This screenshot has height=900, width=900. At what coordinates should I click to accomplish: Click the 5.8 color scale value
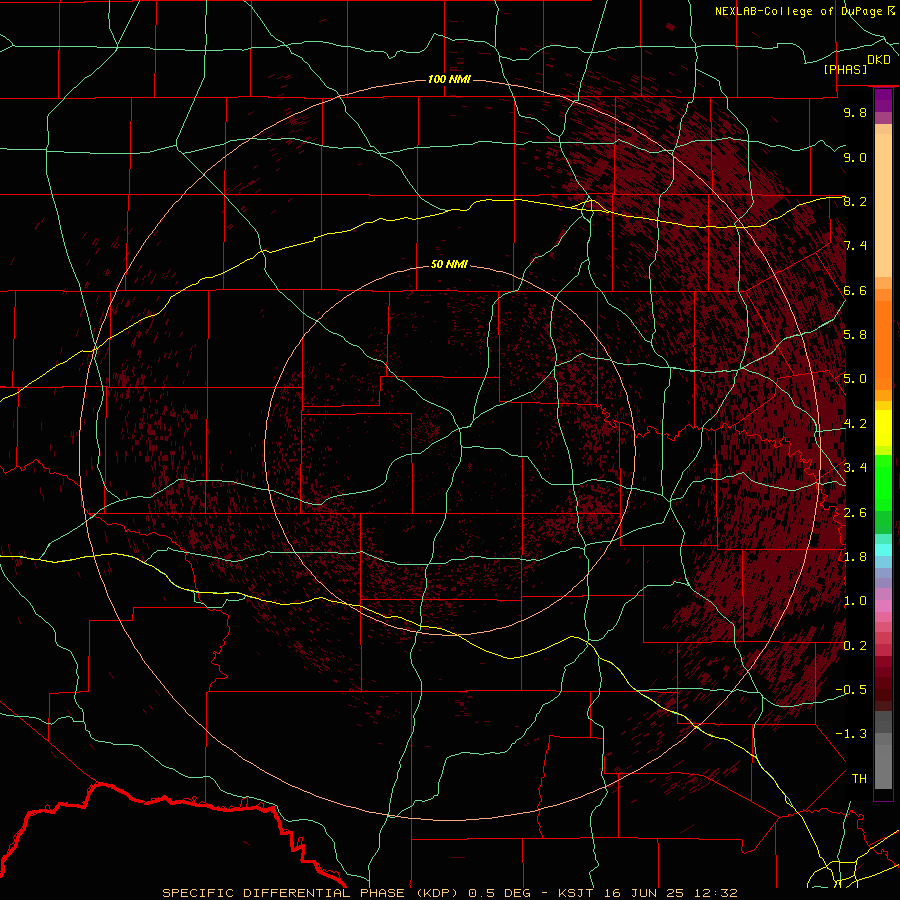[855, 334]
